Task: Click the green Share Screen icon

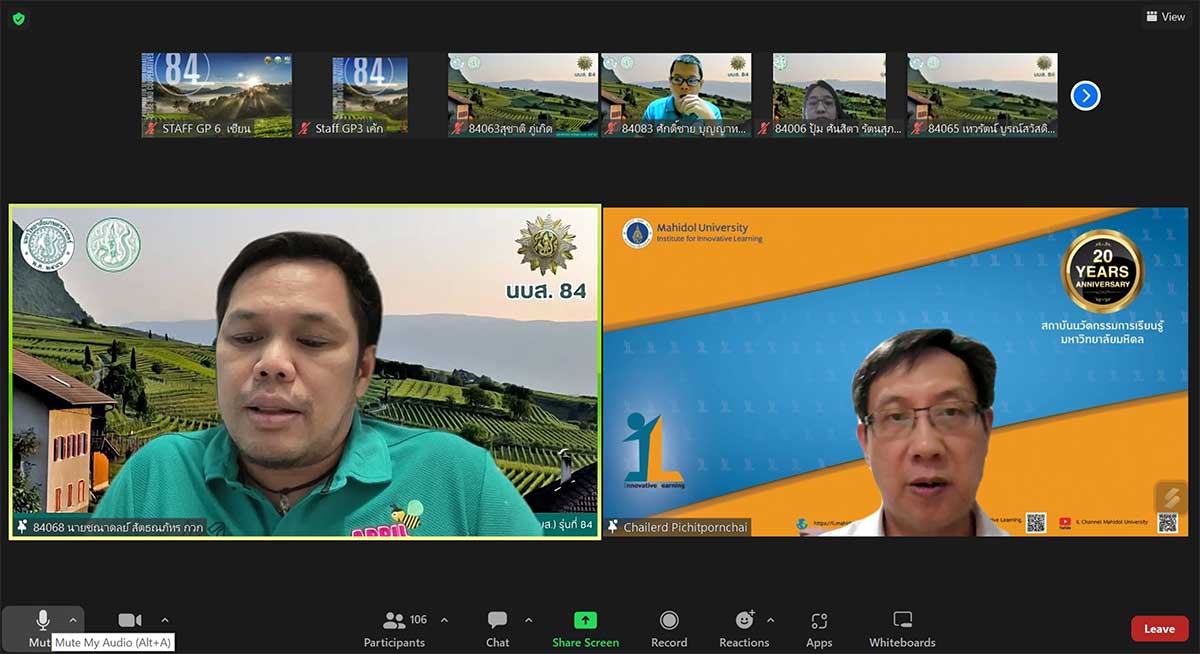Action: (x=585, y=620)
